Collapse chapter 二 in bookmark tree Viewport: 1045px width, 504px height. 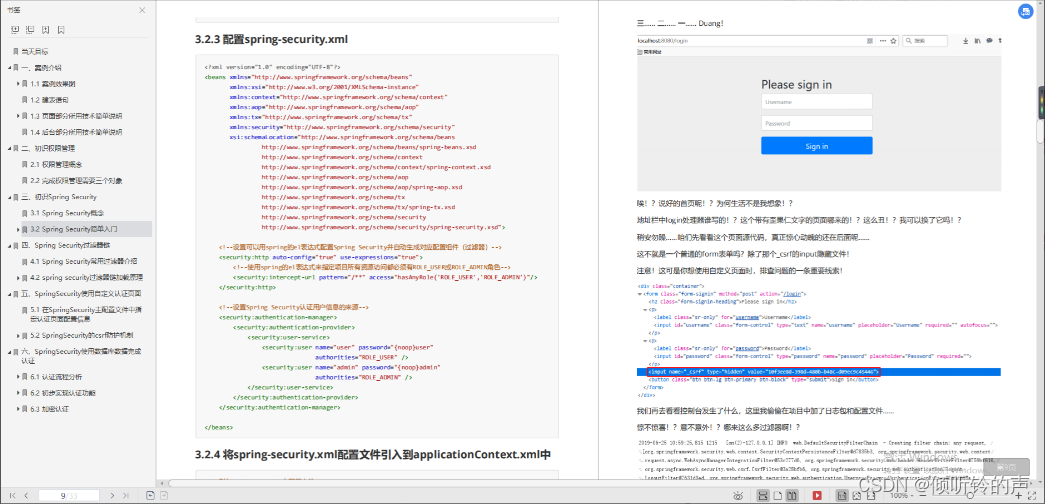[9, 148]
